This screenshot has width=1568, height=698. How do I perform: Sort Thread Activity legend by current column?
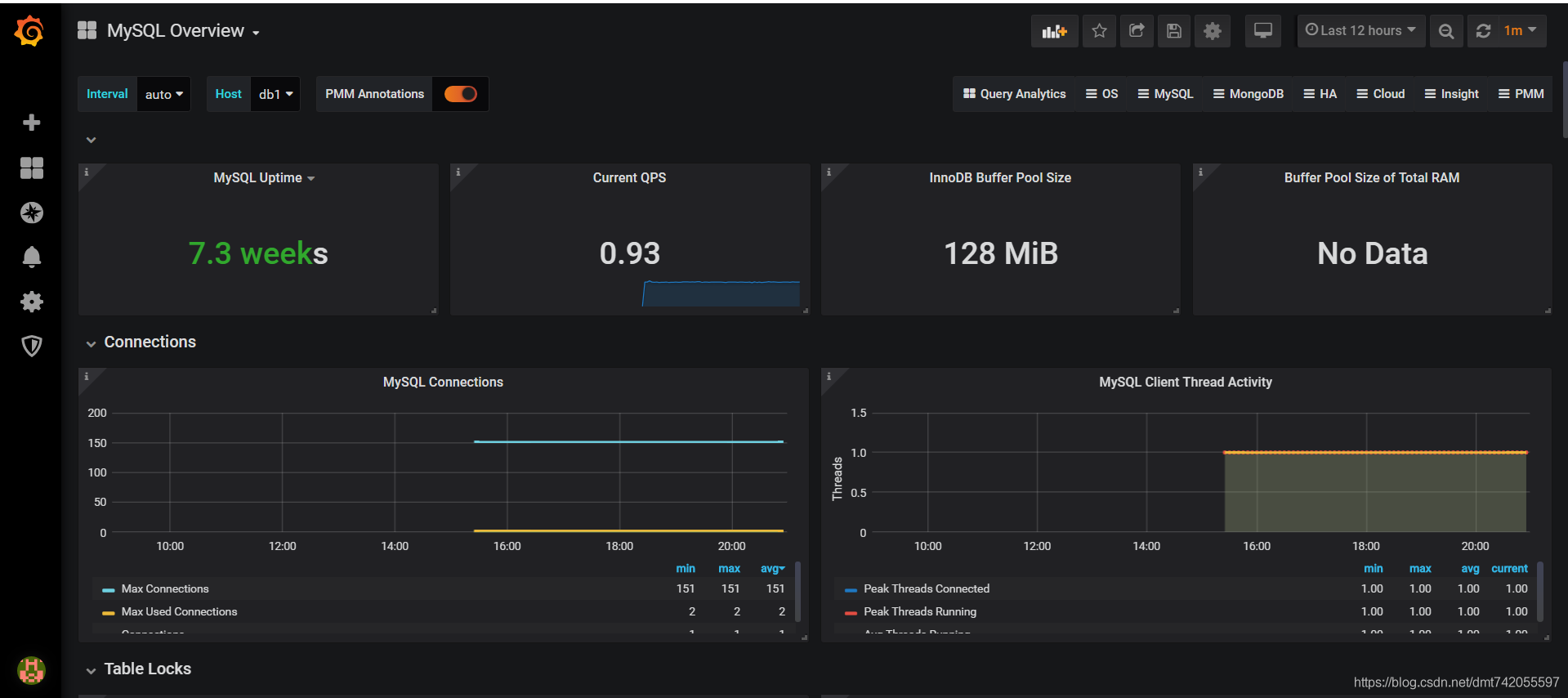coord(1509,568)
